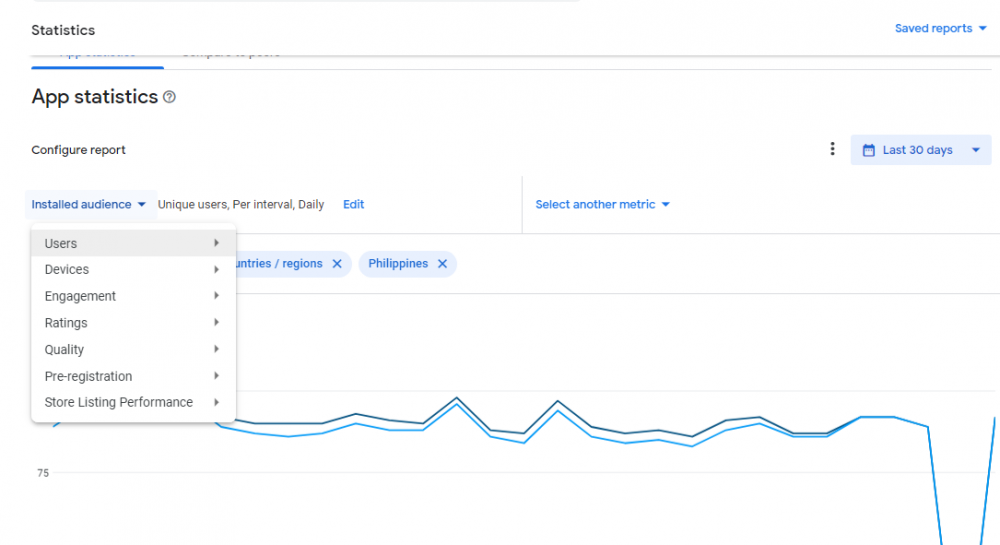Select the Philippines chip label
Image resolution: width=1000 pixels, height=545 pixels.
(398, 264)
